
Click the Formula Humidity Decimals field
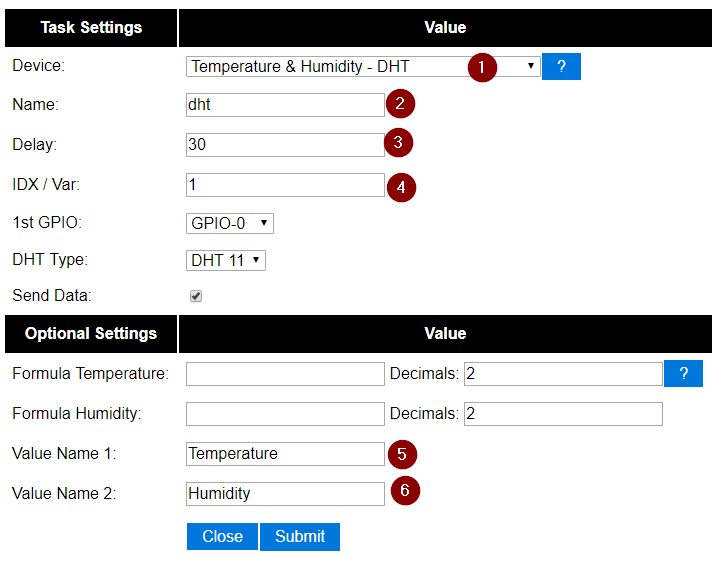(562, 414)
